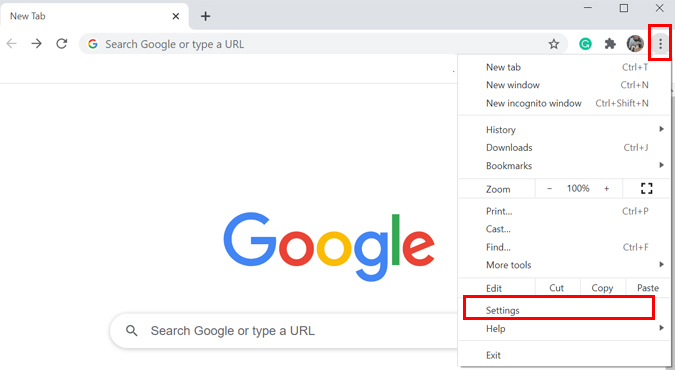Select Find... from the menu
The image size is (675, 370).
coord(564,247)
